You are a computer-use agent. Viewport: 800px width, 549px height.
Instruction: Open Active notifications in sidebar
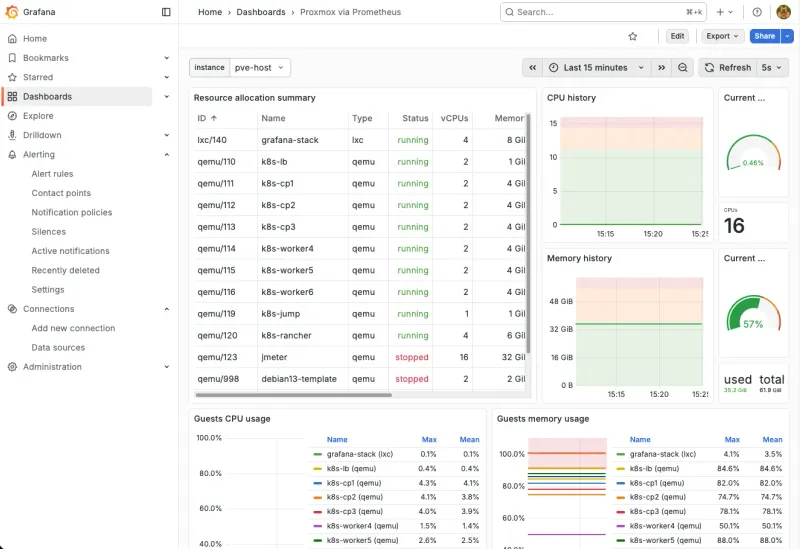[x=70, y=251]
